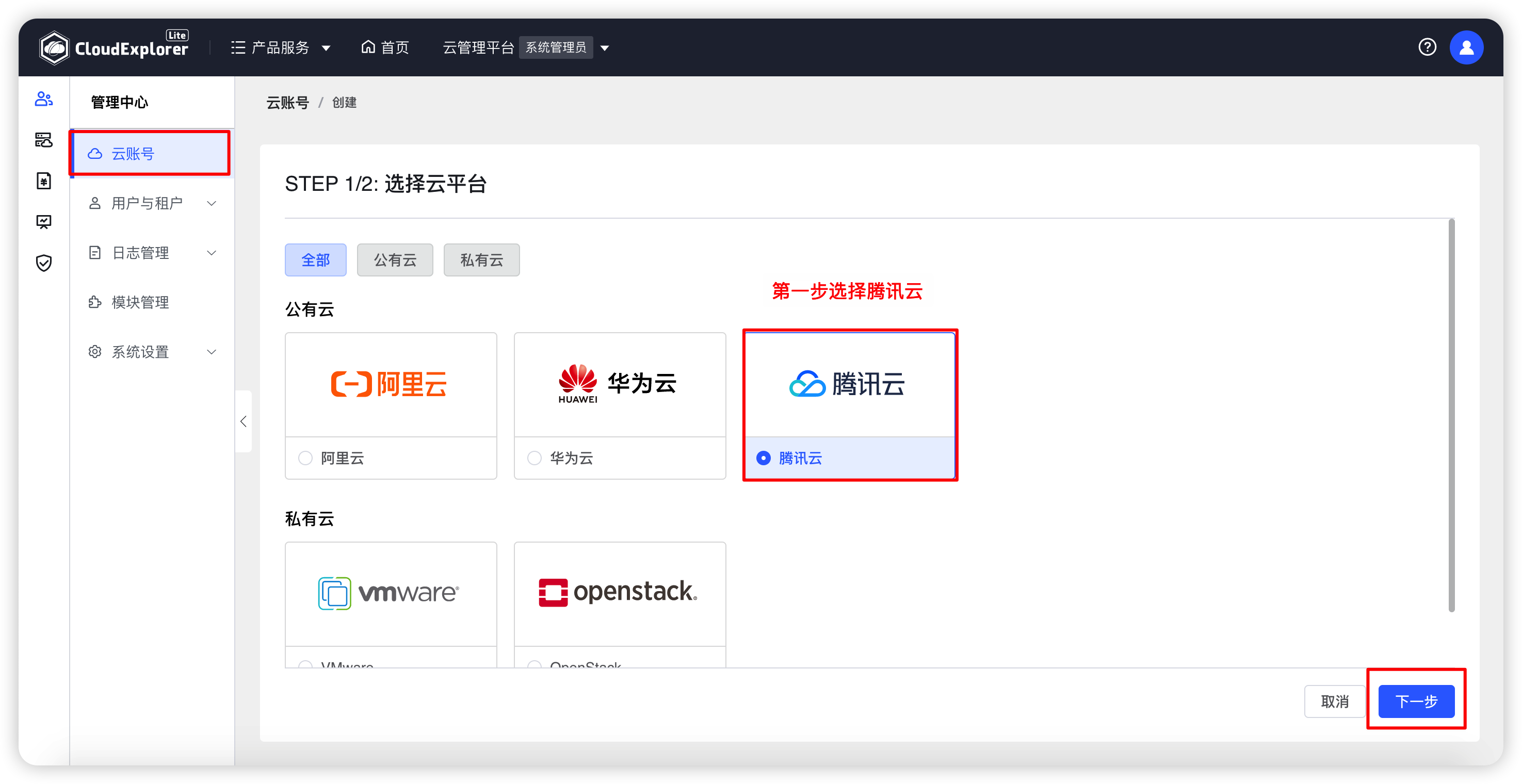Select the 阿里云 radio button

[305, 458]
